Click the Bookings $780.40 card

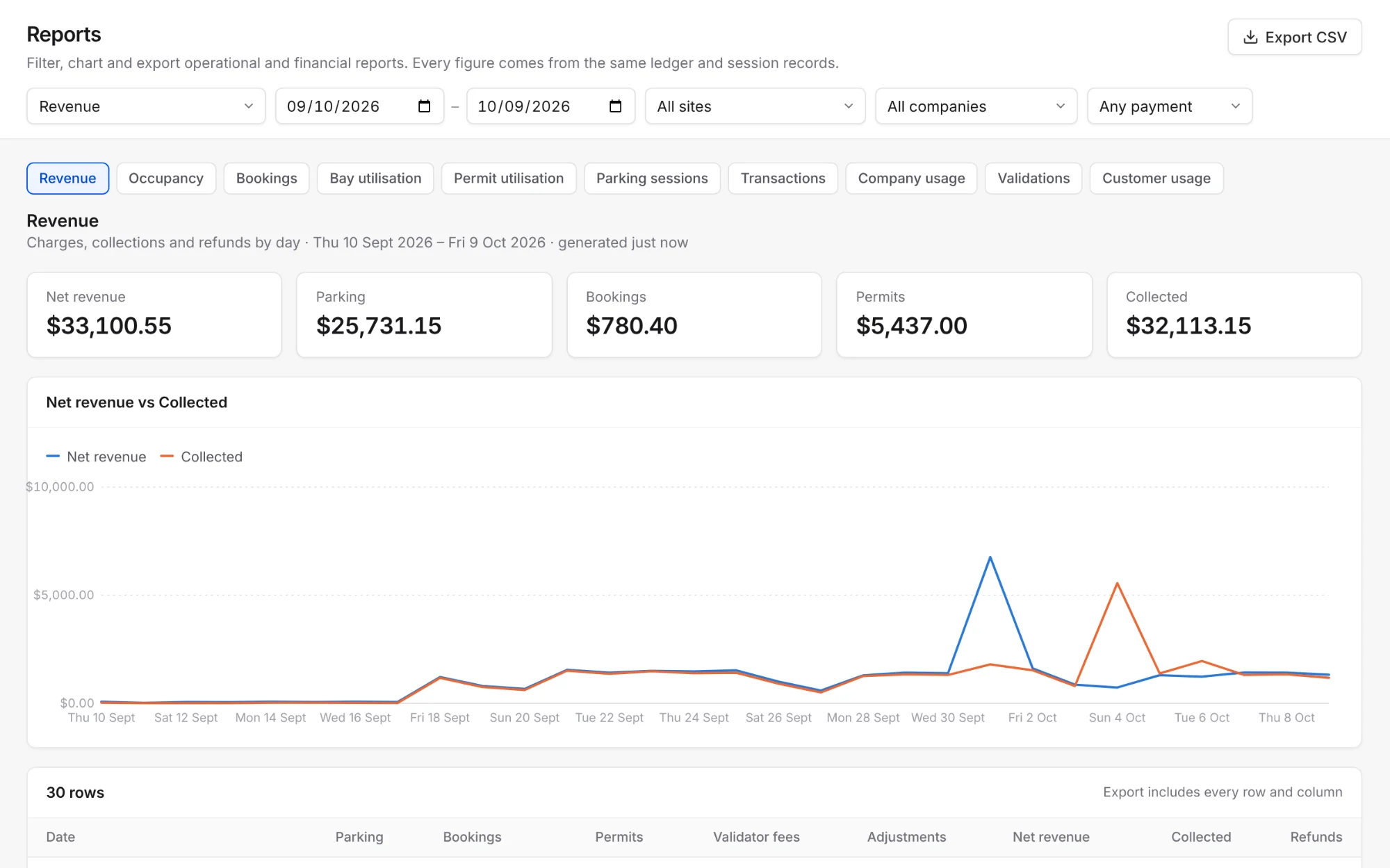click(694, 315)
